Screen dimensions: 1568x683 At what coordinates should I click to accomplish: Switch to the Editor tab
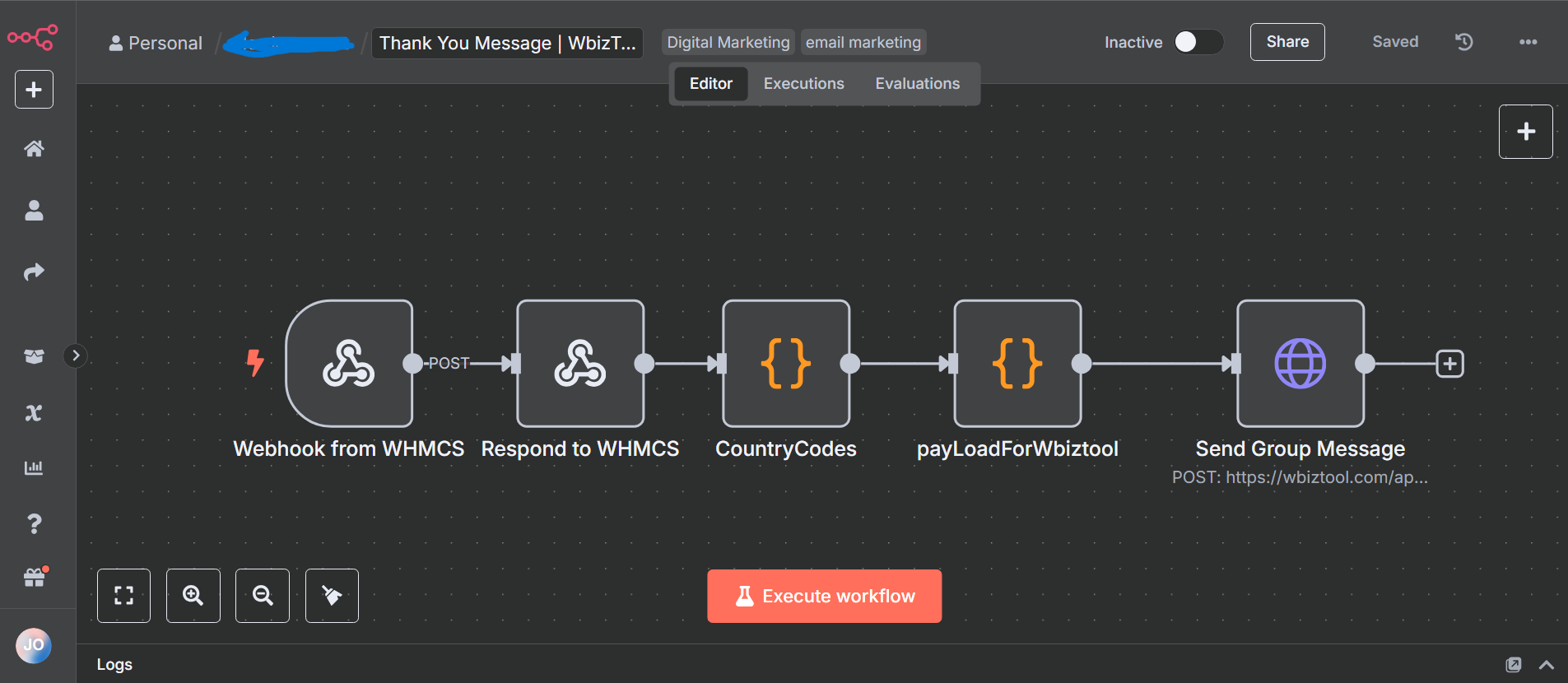coord(711,84)
